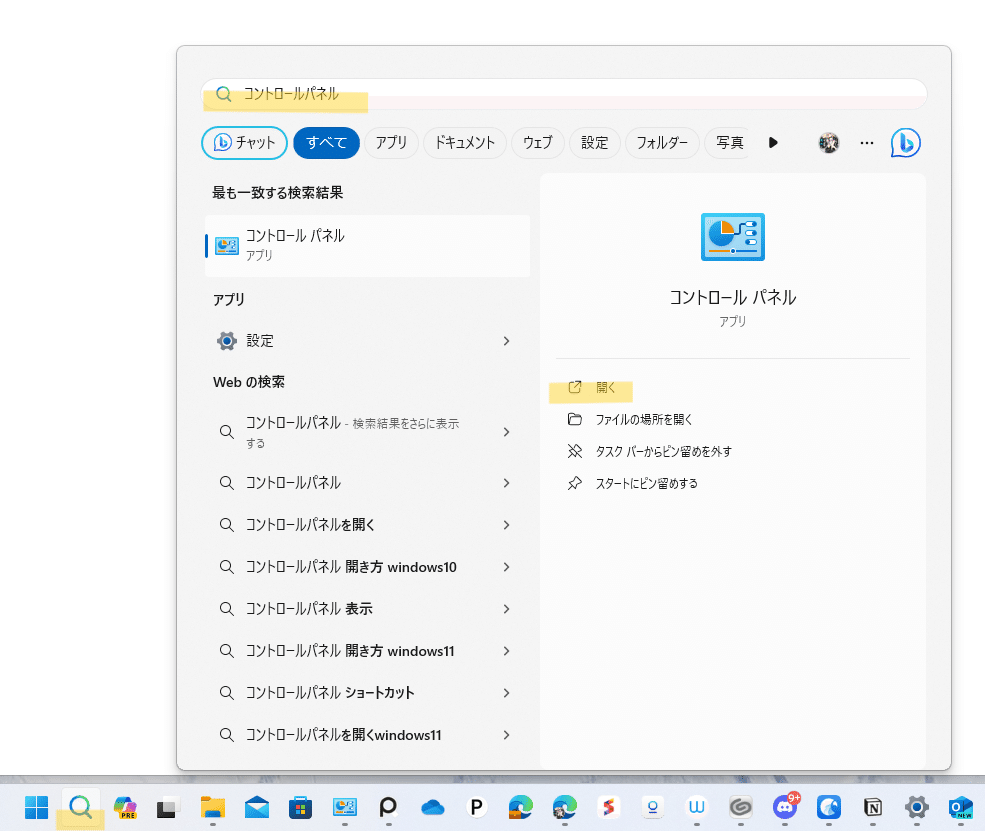Image resolution: width=985 pixels, height=831 pixels.
Task: Click the search box text field
Action: pos(563,94)
